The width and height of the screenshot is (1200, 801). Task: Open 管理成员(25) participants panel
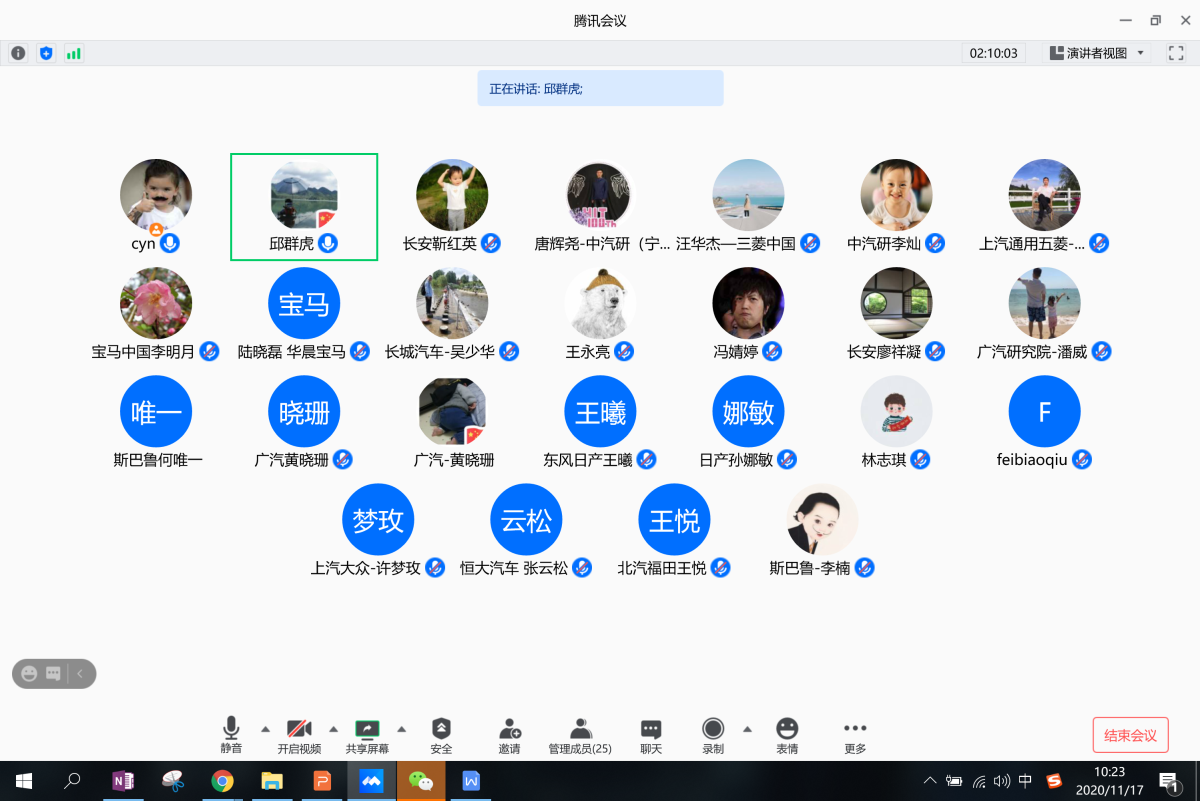(x=580, y=735)
